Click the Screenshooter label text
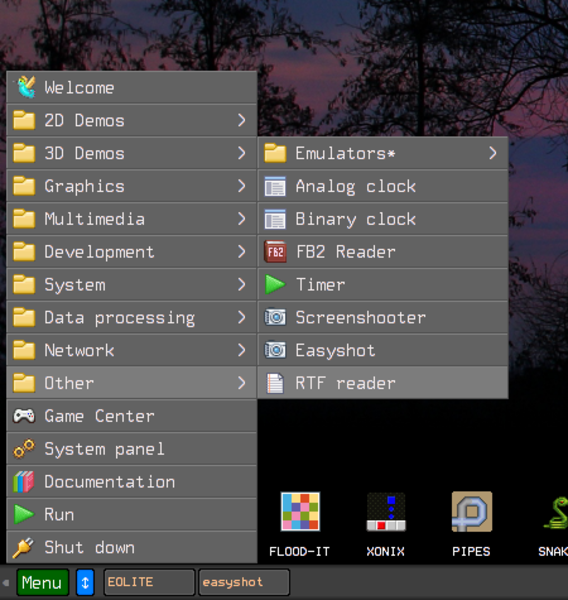Image resolution: width=568 pixels, height=600 pixels. (361, 318)
